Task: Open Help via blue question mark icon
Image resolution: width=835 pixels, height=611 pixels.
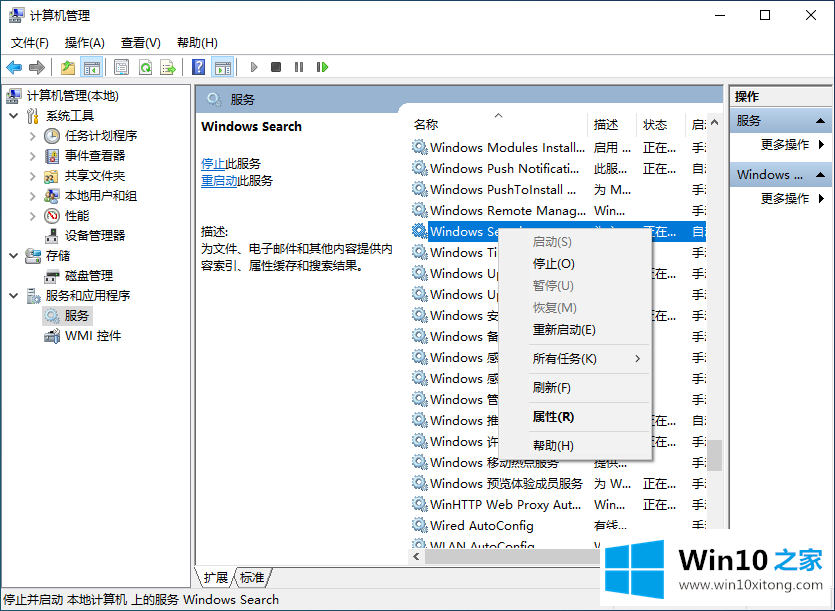Action: [199, 67]
